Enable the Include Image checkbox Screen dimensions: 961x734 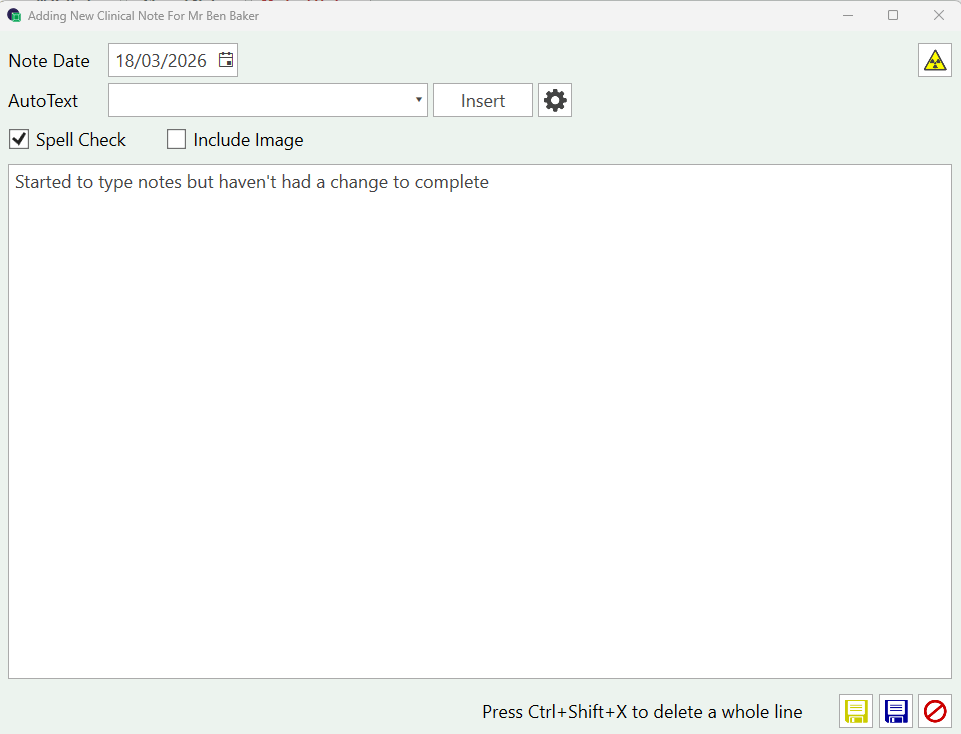[176, 139]
